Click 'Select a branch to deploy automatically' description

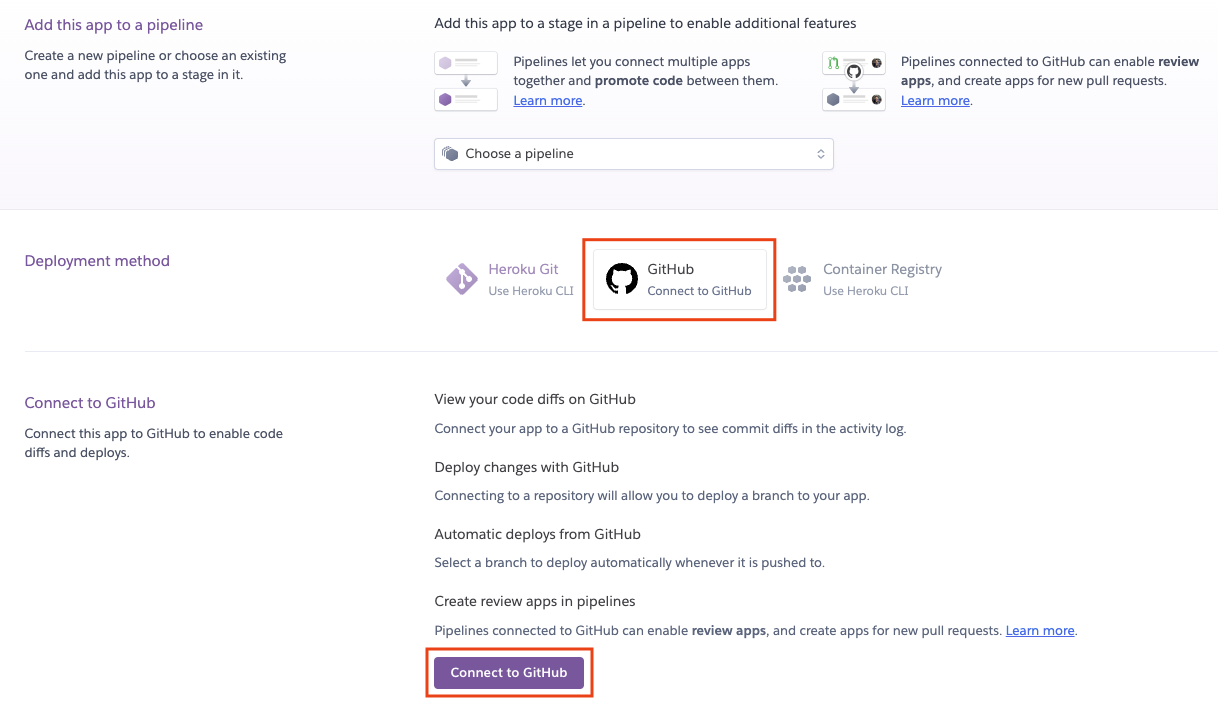(630, 563)
